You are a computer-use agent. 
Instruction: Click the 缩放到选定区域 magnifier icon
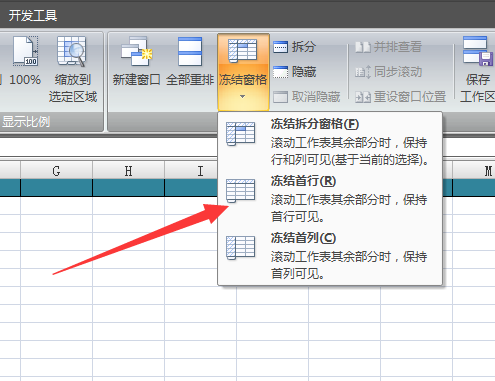(x=72, y=51)
